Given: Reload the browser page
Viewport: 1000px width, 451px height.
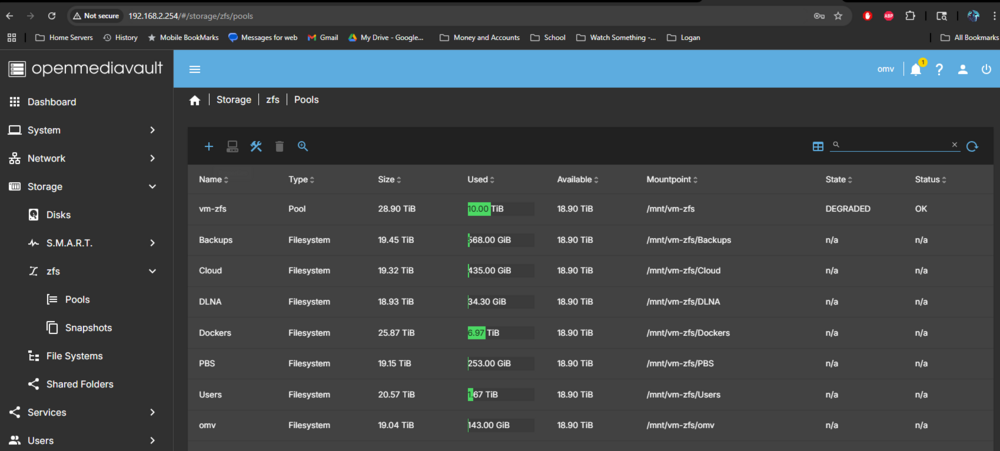Looking at the screenshot, I should [x=52, y=16].
